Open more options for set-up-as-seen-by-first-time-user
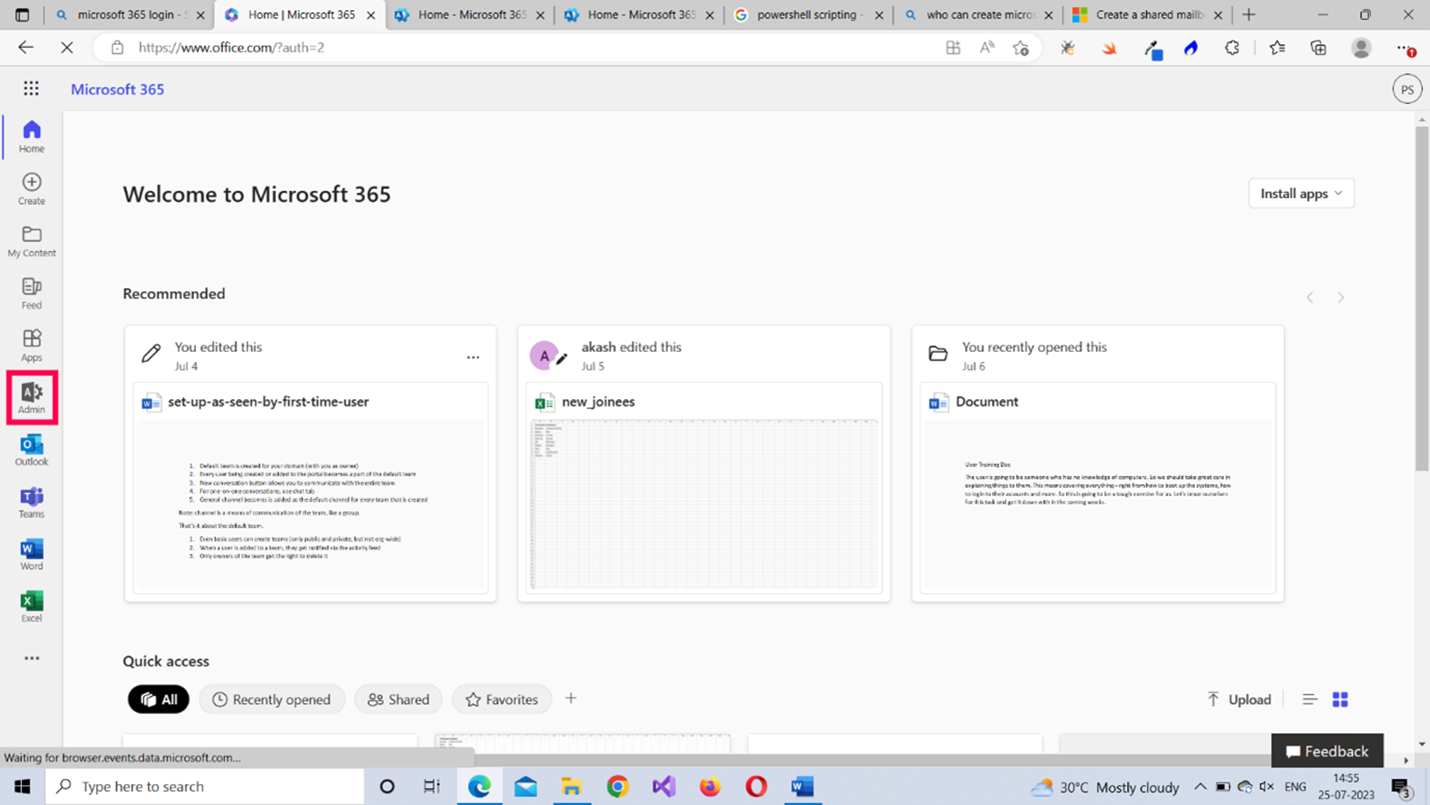Image resolution: width=1430 pixels, height=805 pixels. [473, 357]
